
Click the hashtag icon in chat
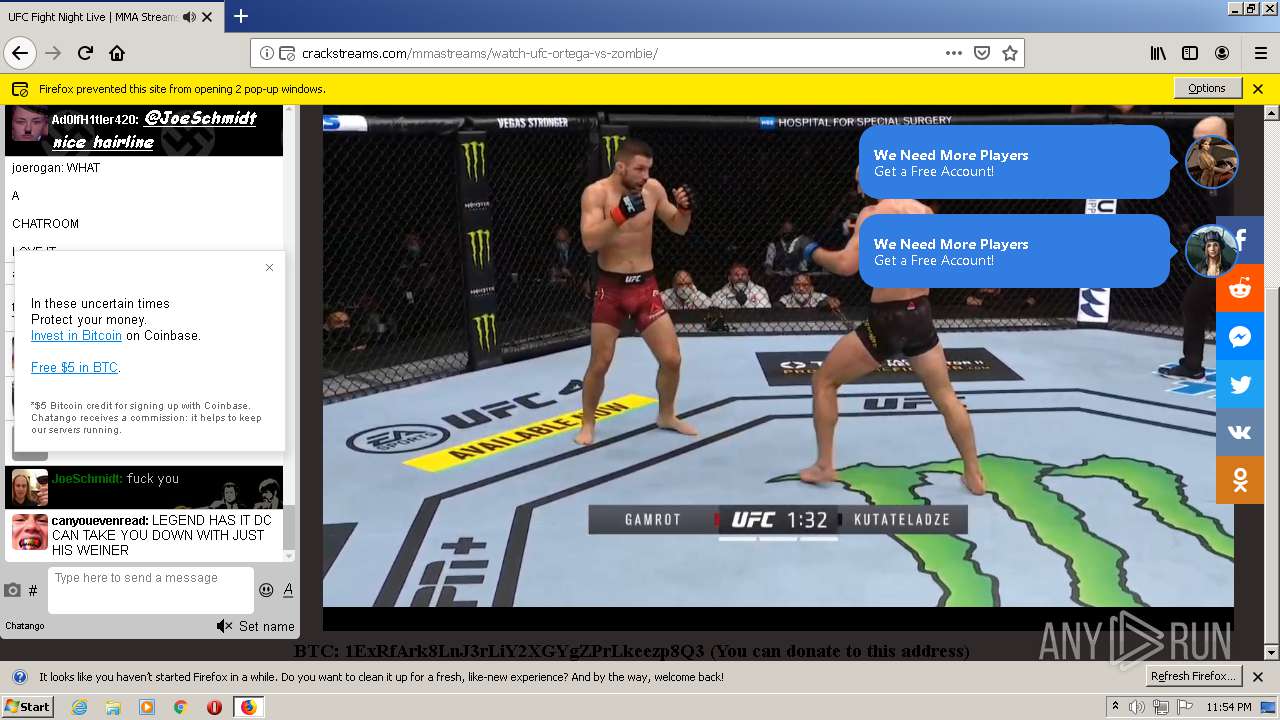tap(33, 591)
